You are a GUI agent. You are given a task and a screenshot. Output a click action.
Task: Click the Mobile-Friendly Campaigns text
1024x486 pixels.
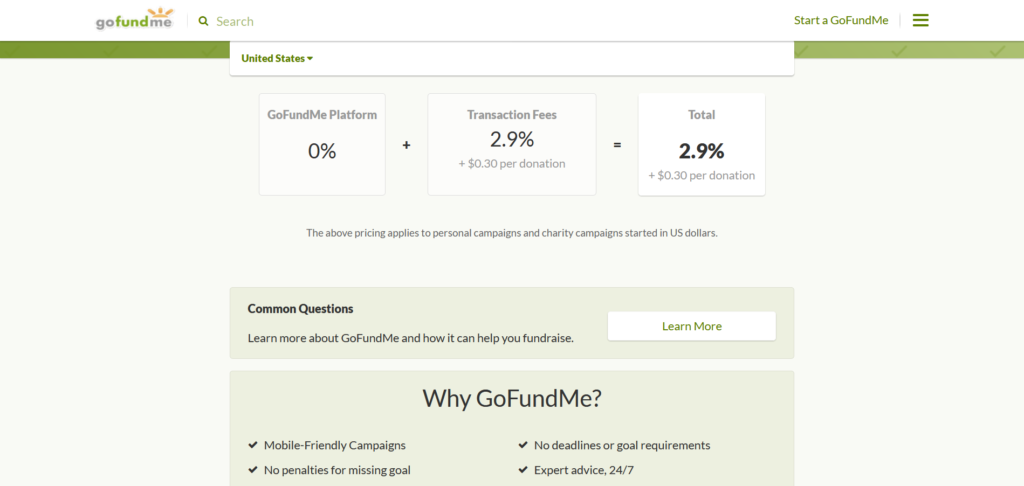(x=334, y=445)
